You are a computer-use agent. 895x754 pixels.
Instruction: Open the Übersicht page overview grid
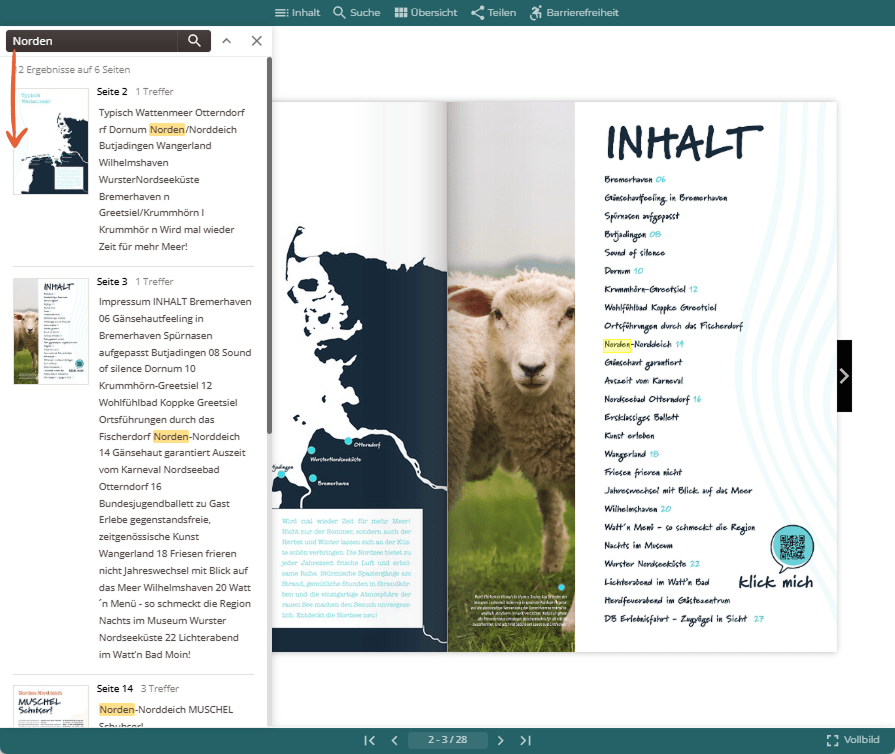426,13
